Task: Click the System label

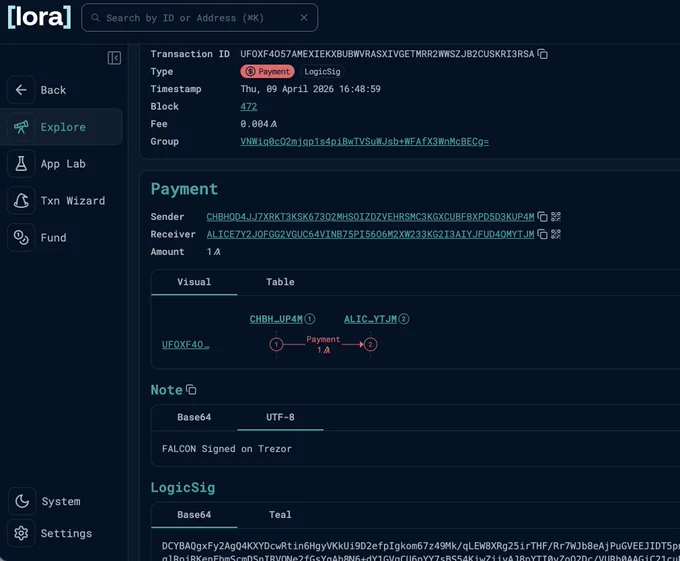Action: pos(61,502)
